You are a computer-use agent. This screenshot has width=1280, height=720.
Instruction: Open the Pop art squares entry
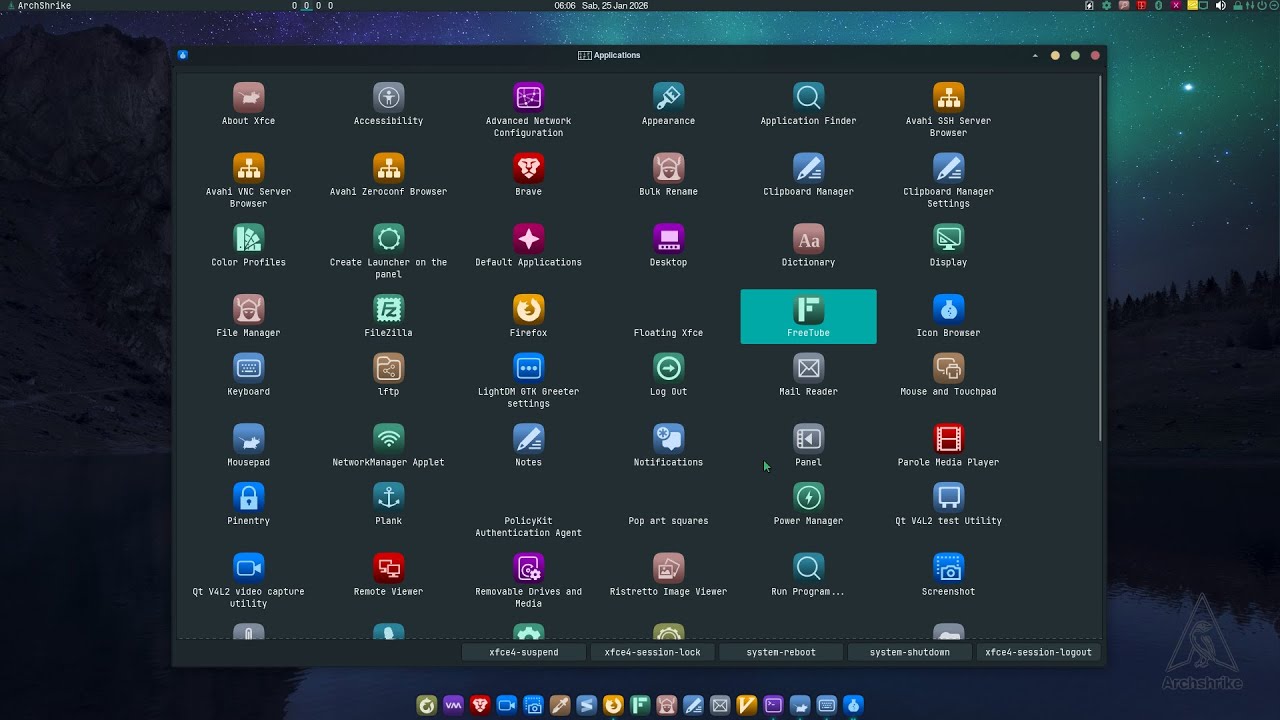[668, 521]
